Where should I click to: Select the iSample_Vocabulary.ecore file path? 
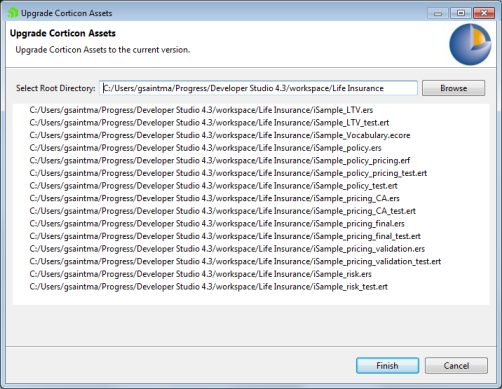tap(220, 135)
